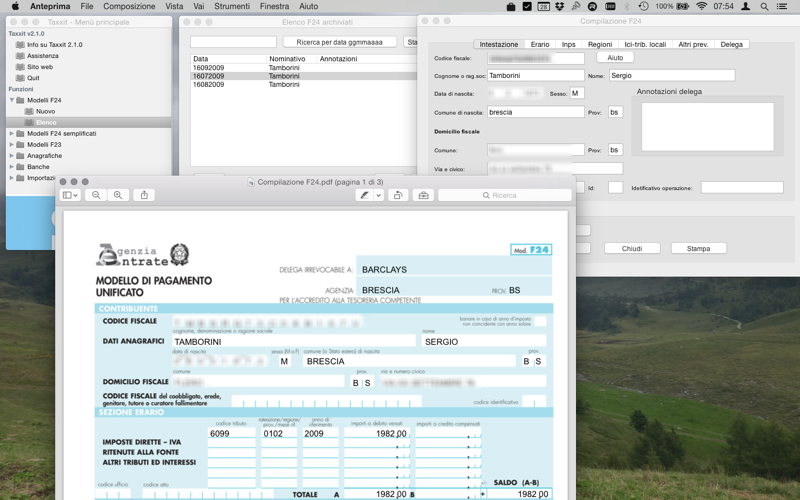The width and height of the screenshot is (800, 500).
Task: Click the Info su Taxxit 2.1.0 icon
Action: click(x=20, y=44)
